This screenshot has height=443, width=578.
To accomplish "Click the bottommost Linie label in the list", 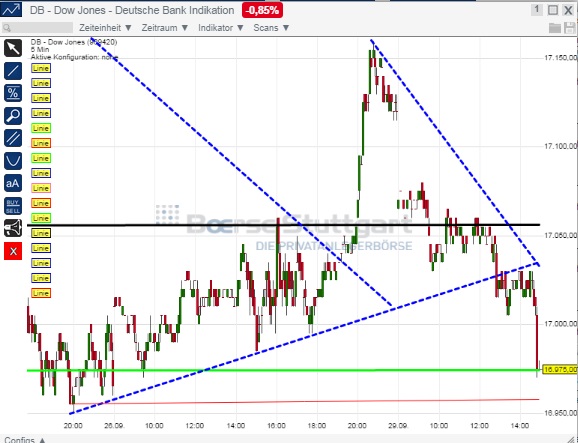I will pos(41,293).
